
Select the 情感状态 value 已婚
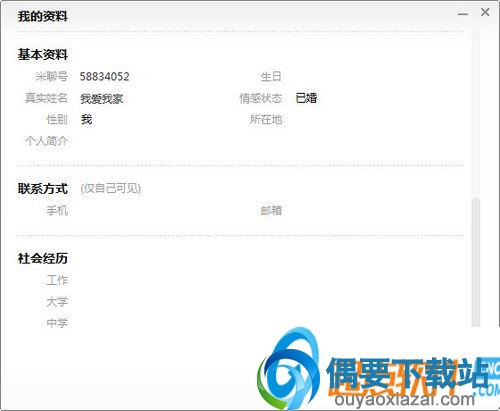tap(306, 98)
